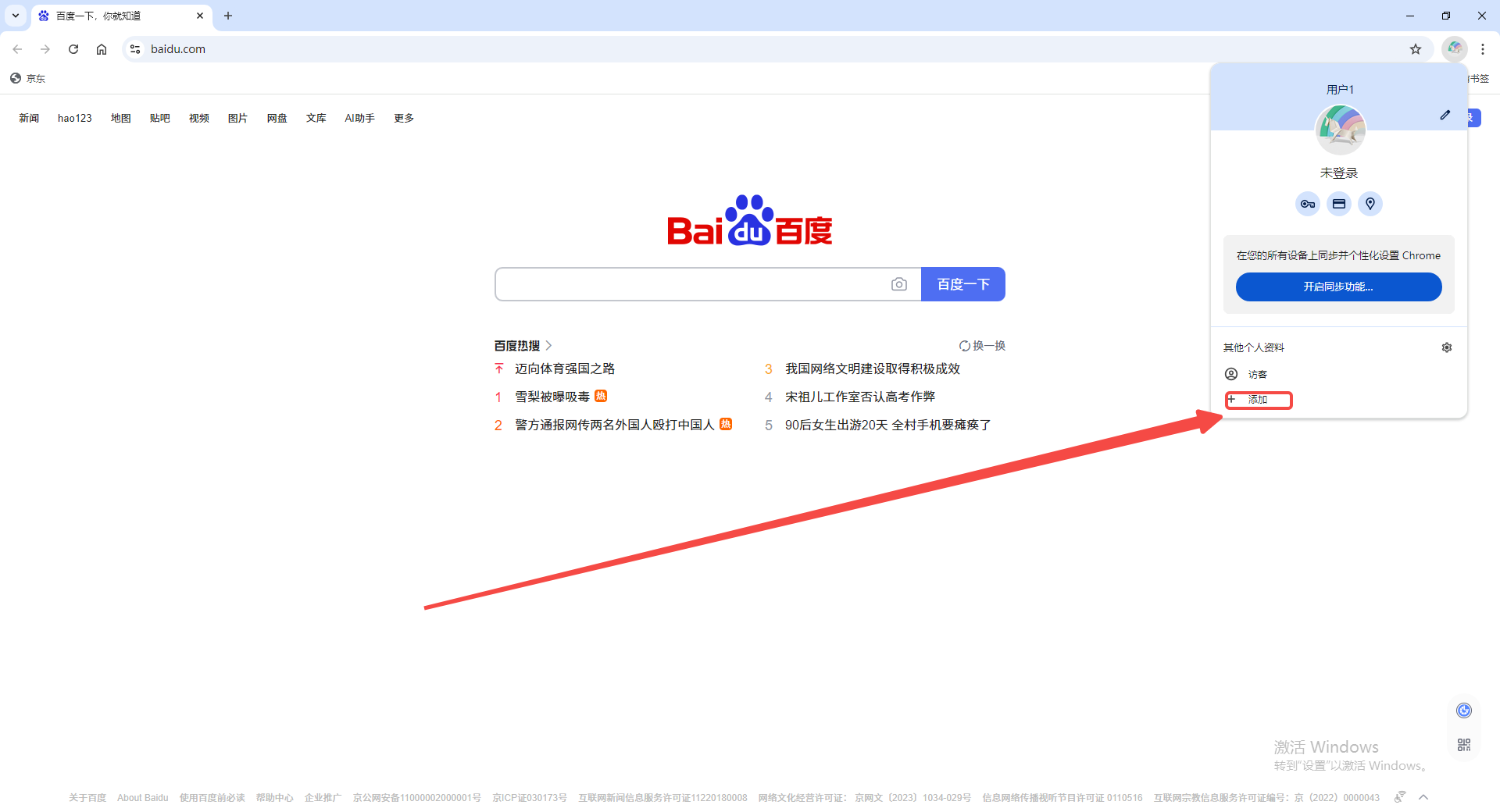1500x812 pixels.
Task: Turn on sync with 开启同步功能 button
Action: pyautogui.click(x=1339, y=287)
